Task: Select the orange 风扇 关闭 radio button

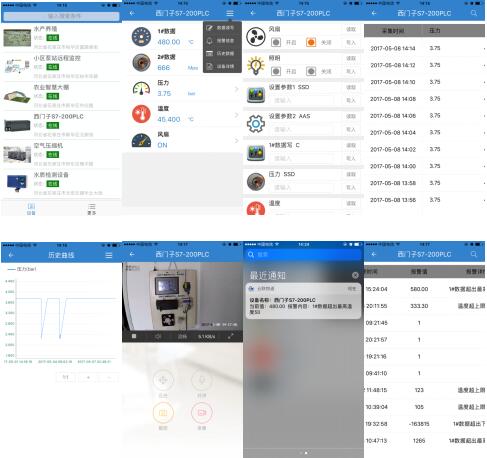Action: (311, 42)
